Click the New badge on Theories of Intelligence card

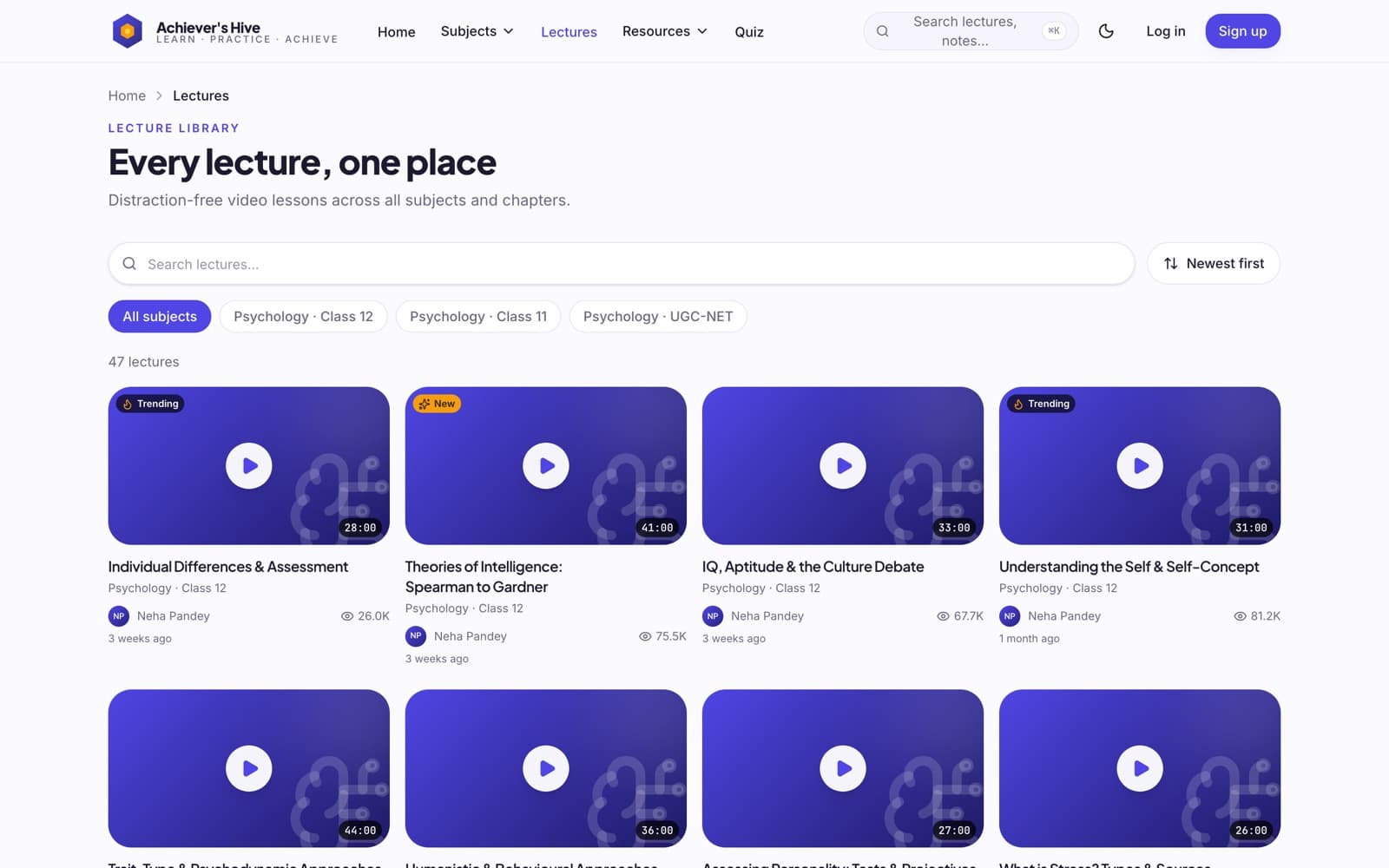coord(437,404)
